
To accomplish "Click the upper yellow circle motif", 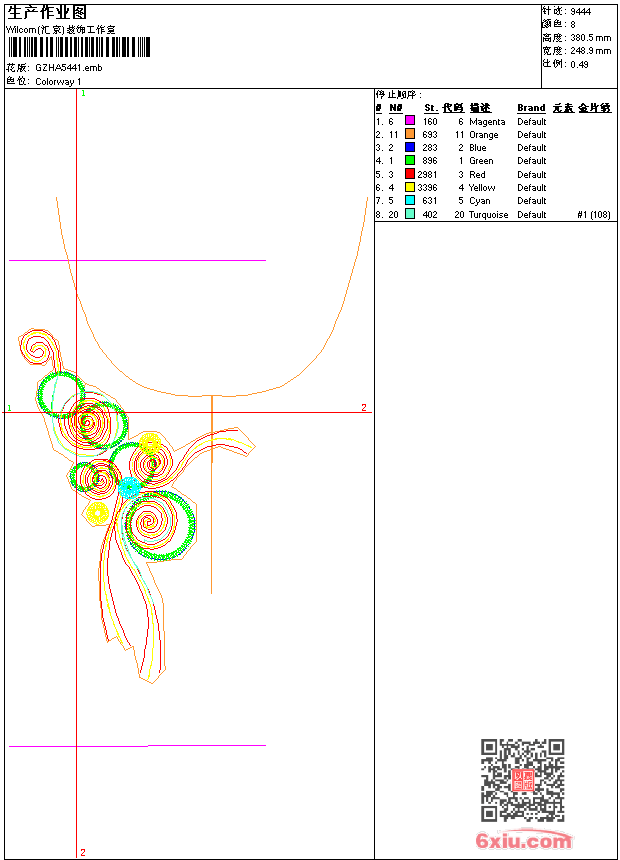I will pos(150,443).
